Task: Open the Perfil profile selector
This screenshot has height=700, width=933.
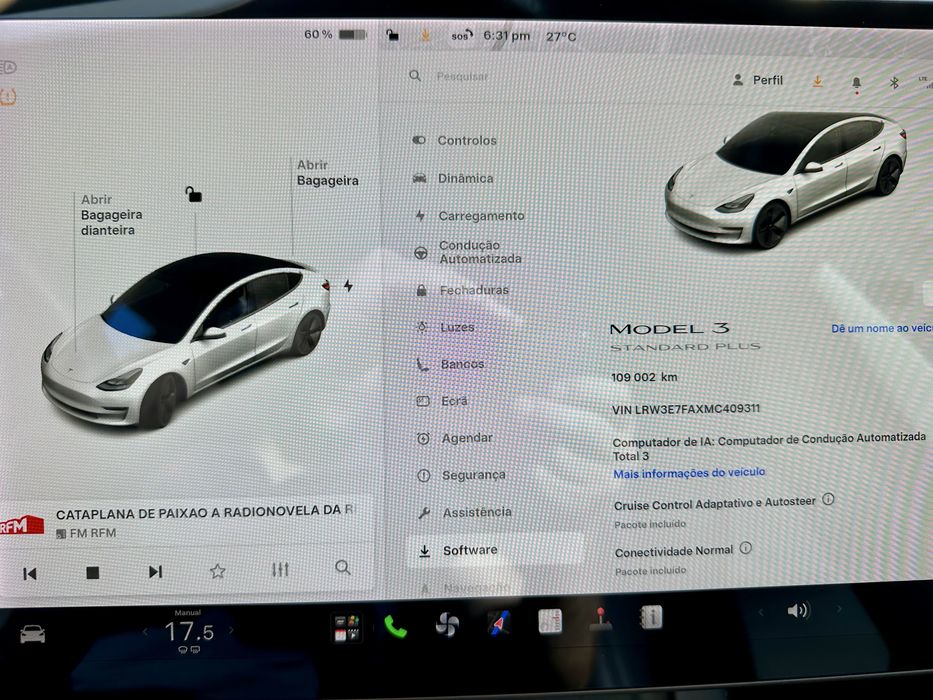Action: tap(758, 80)
